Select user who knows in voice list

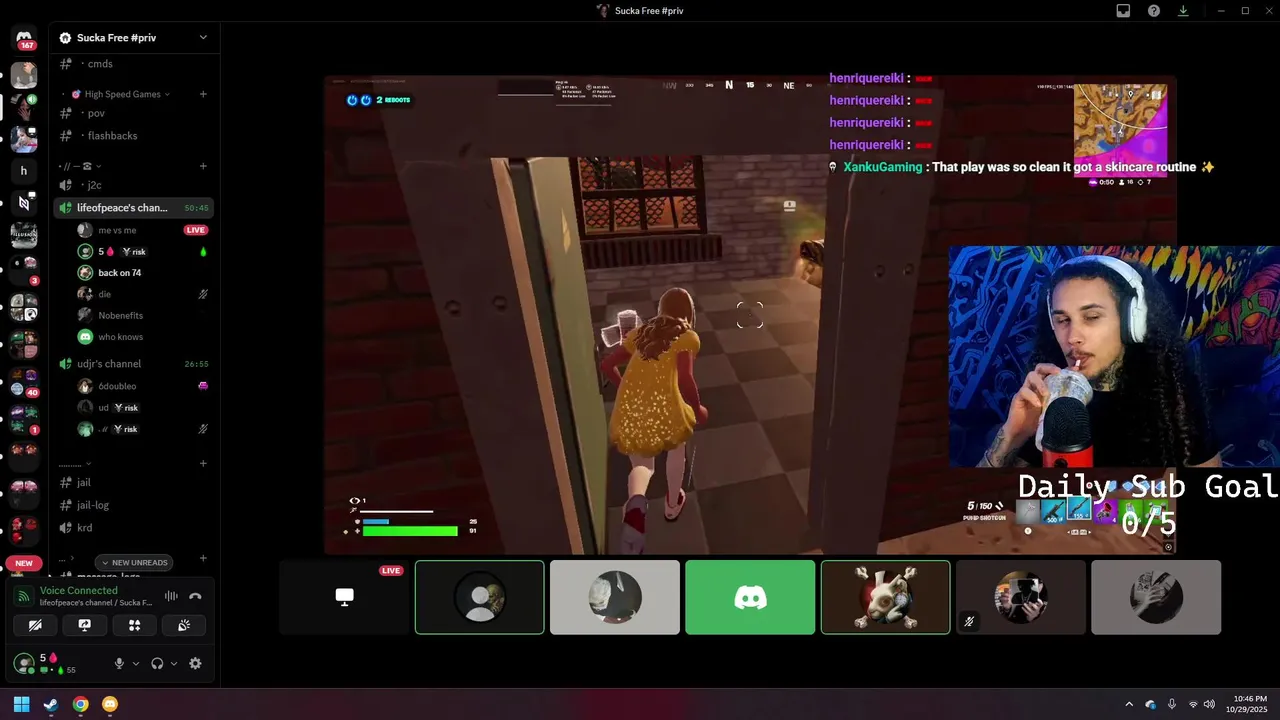tap(120, 337)
